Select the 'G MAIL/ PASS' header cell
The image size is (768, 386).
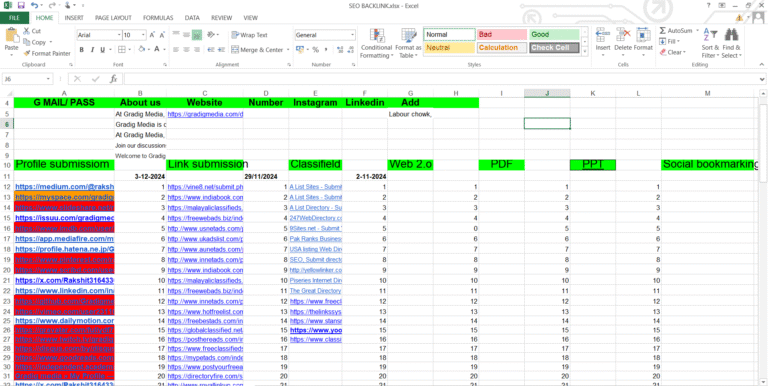(x=64, y=103)
